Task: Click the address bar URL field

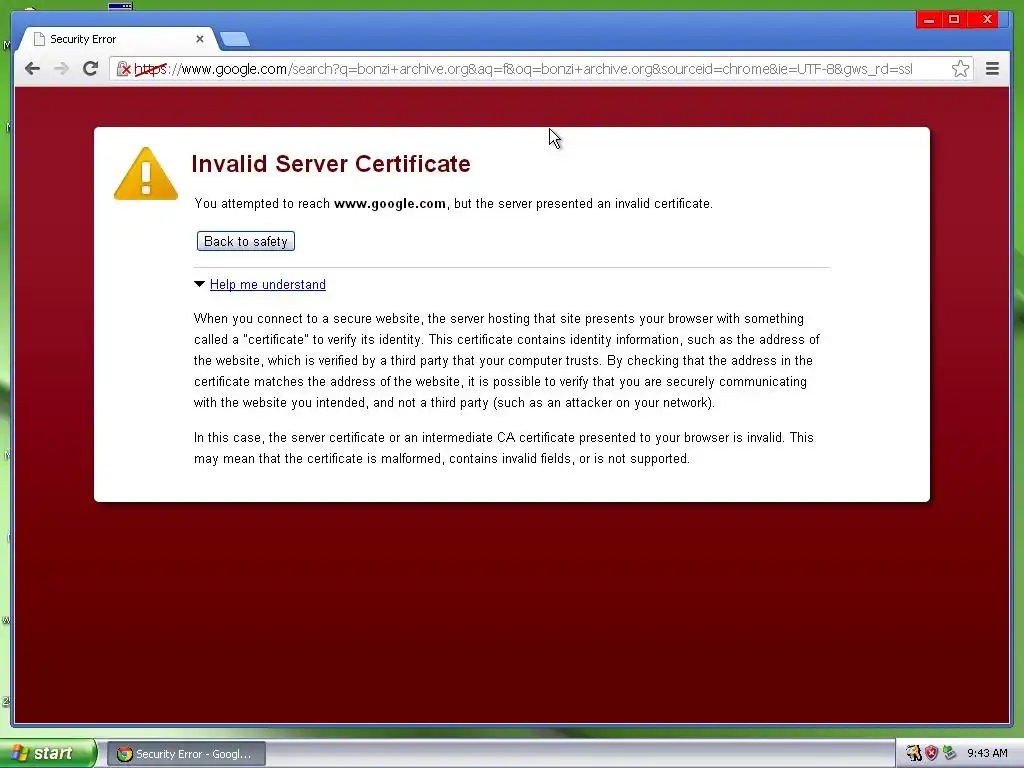Action: click(541, 69)
